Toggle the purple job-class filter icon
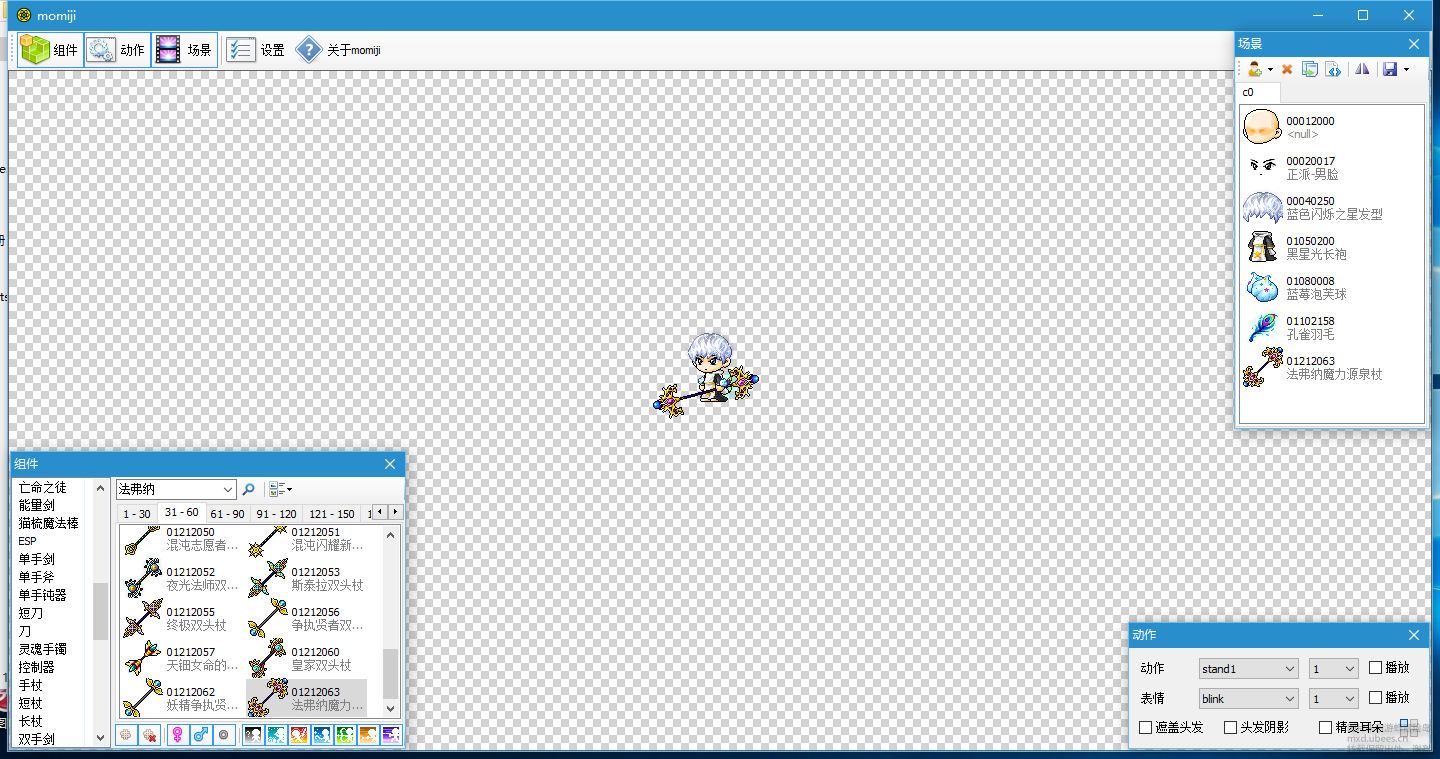The width and height of the screenshot is (1440, 759). click(392, 735)
